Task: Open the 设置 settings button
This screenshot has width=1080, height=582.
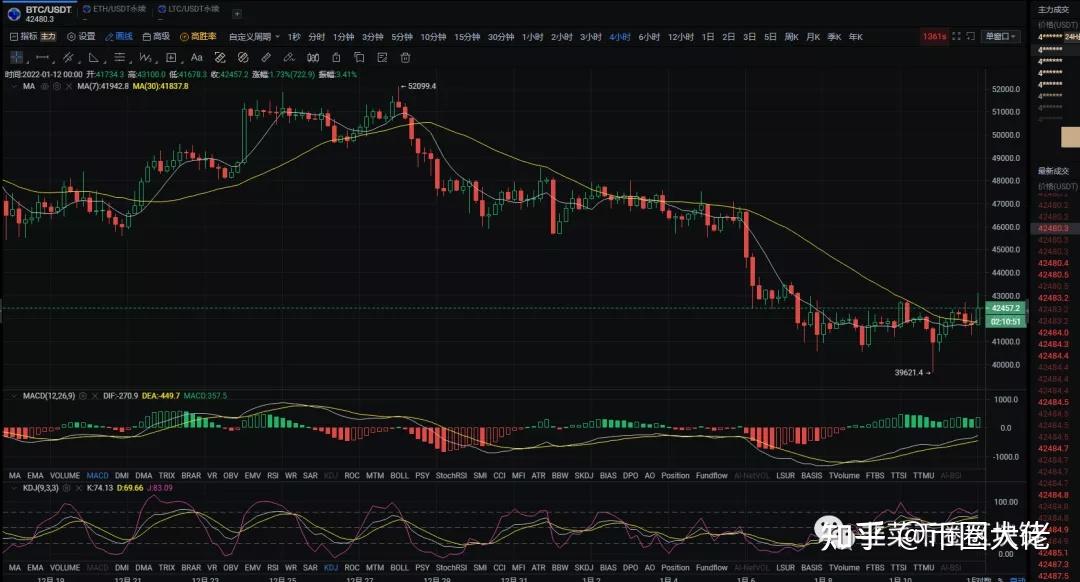Action: pos(81,37)
